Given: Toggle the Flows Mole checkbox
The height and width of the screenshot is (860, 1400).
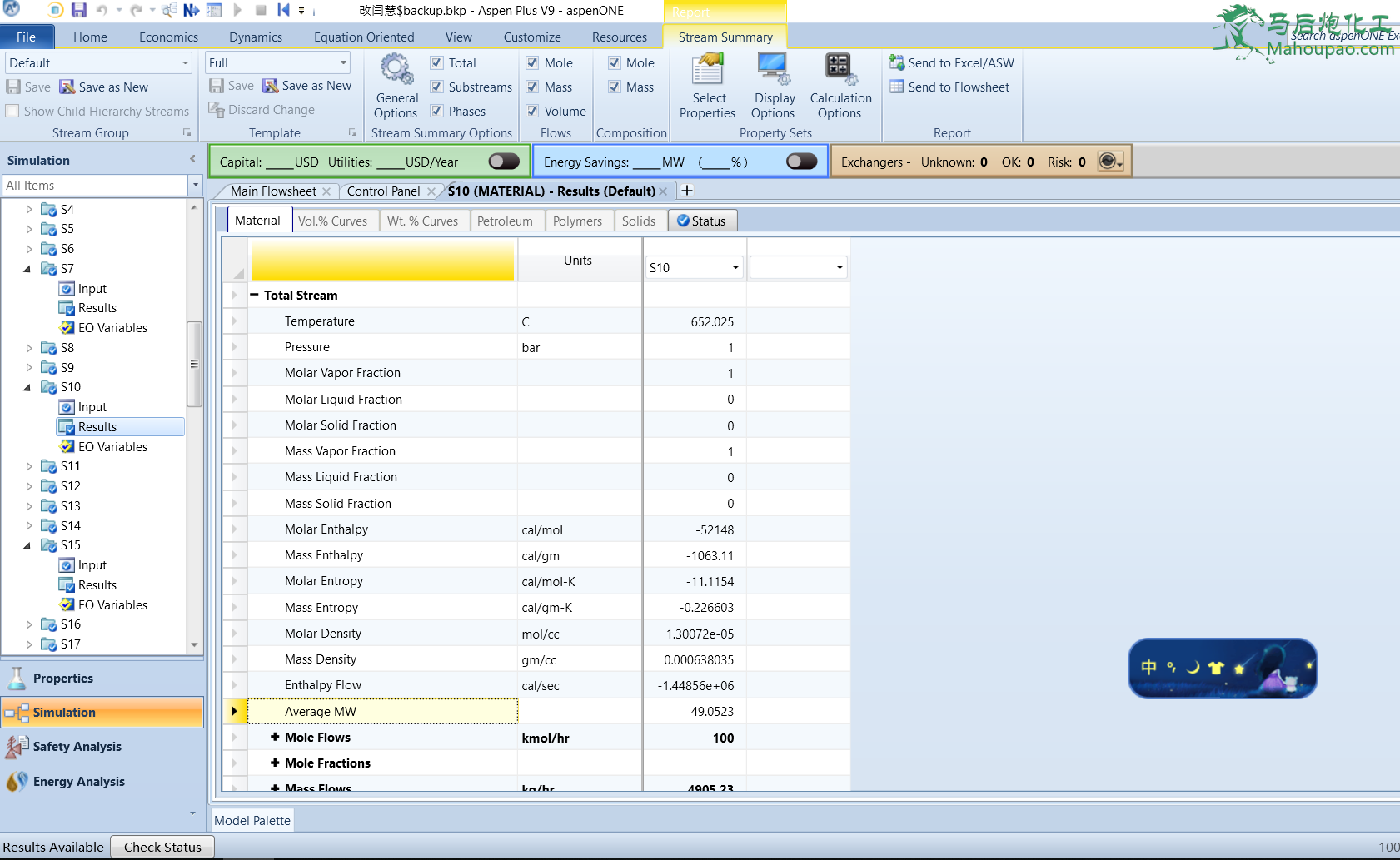Looking at the screenshot, I should 532,62.
